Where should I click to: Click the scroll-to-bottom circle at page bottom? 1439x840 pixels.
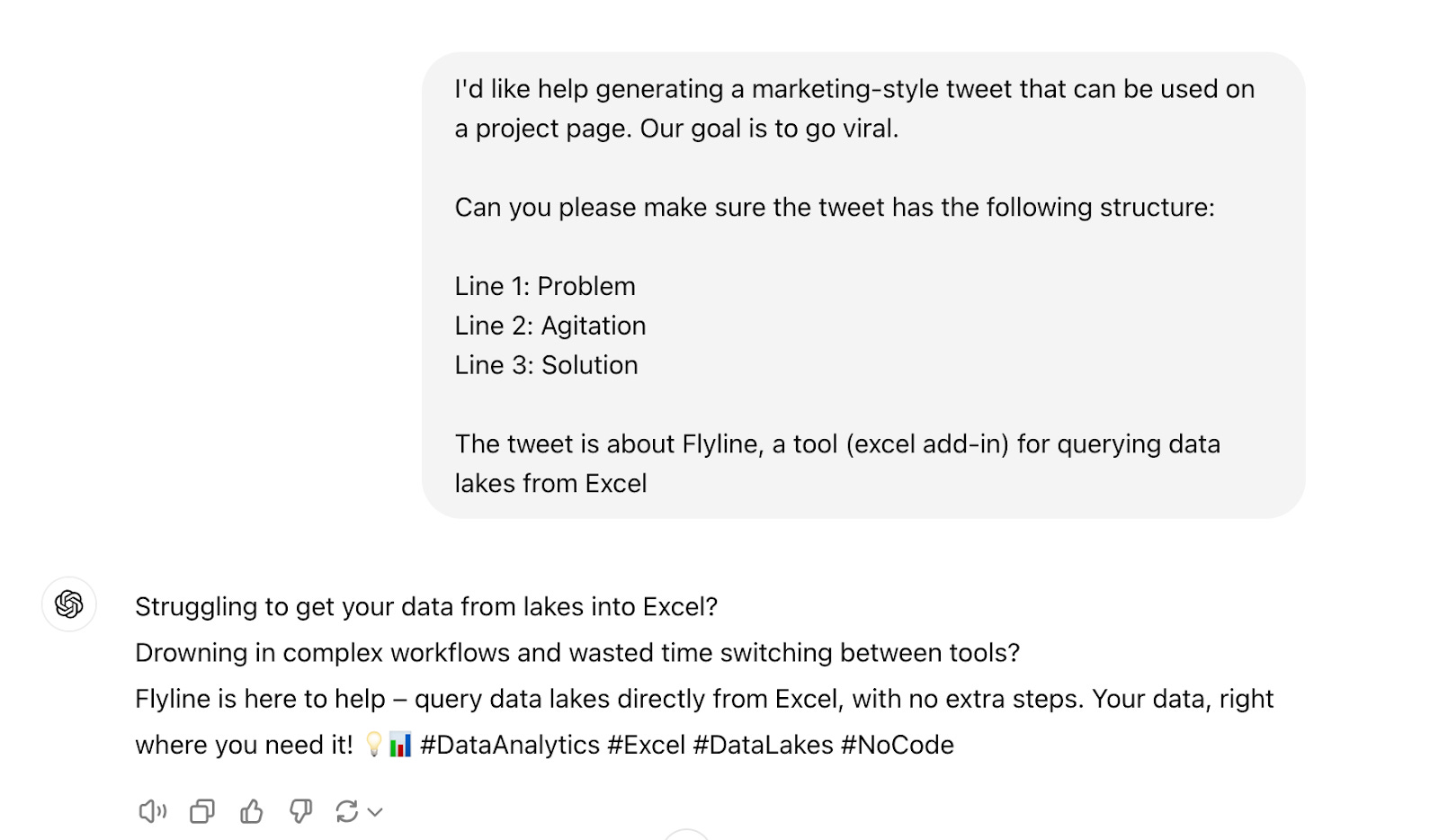686,836
